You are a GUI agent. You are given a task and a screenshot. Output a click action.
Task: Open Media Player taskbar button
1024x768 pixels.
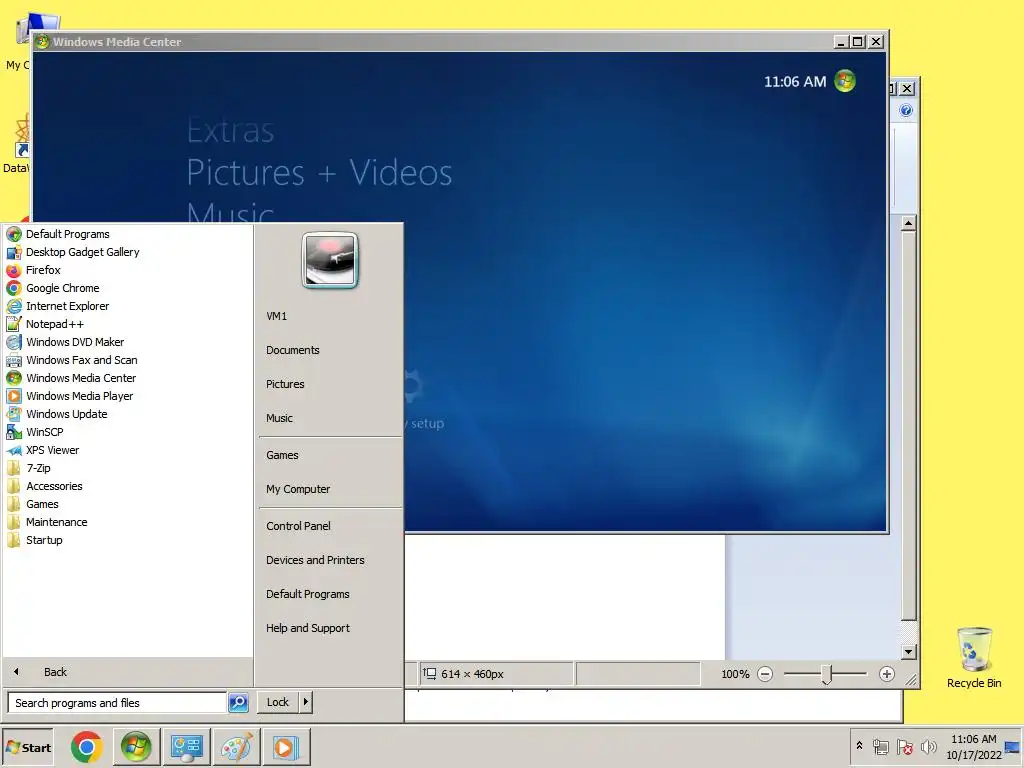[x=286, y=747]
